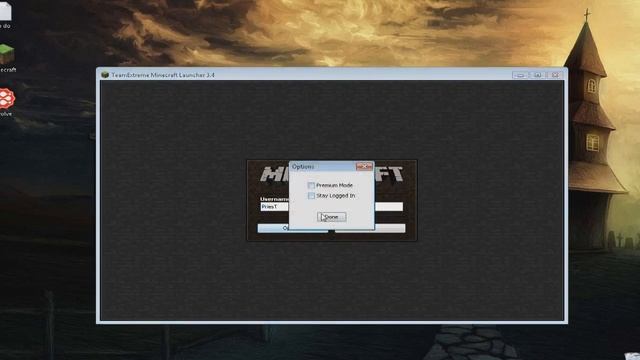This screenshot has width=640, height=360.
Task: Click the Done button in Options dialog
Action: coord(331,217)
